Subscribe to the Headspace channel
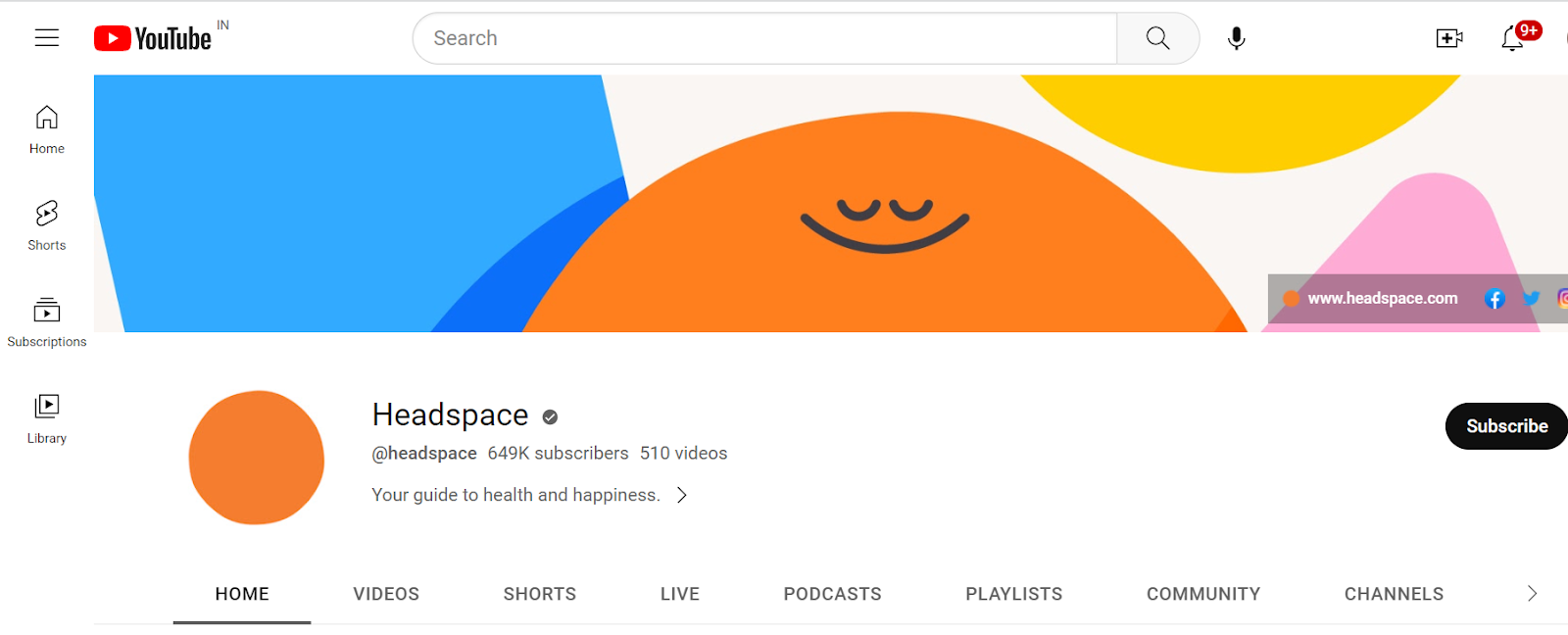Screen dimensions: 1568x635 pyautogui.click(x=1505, y=426)
